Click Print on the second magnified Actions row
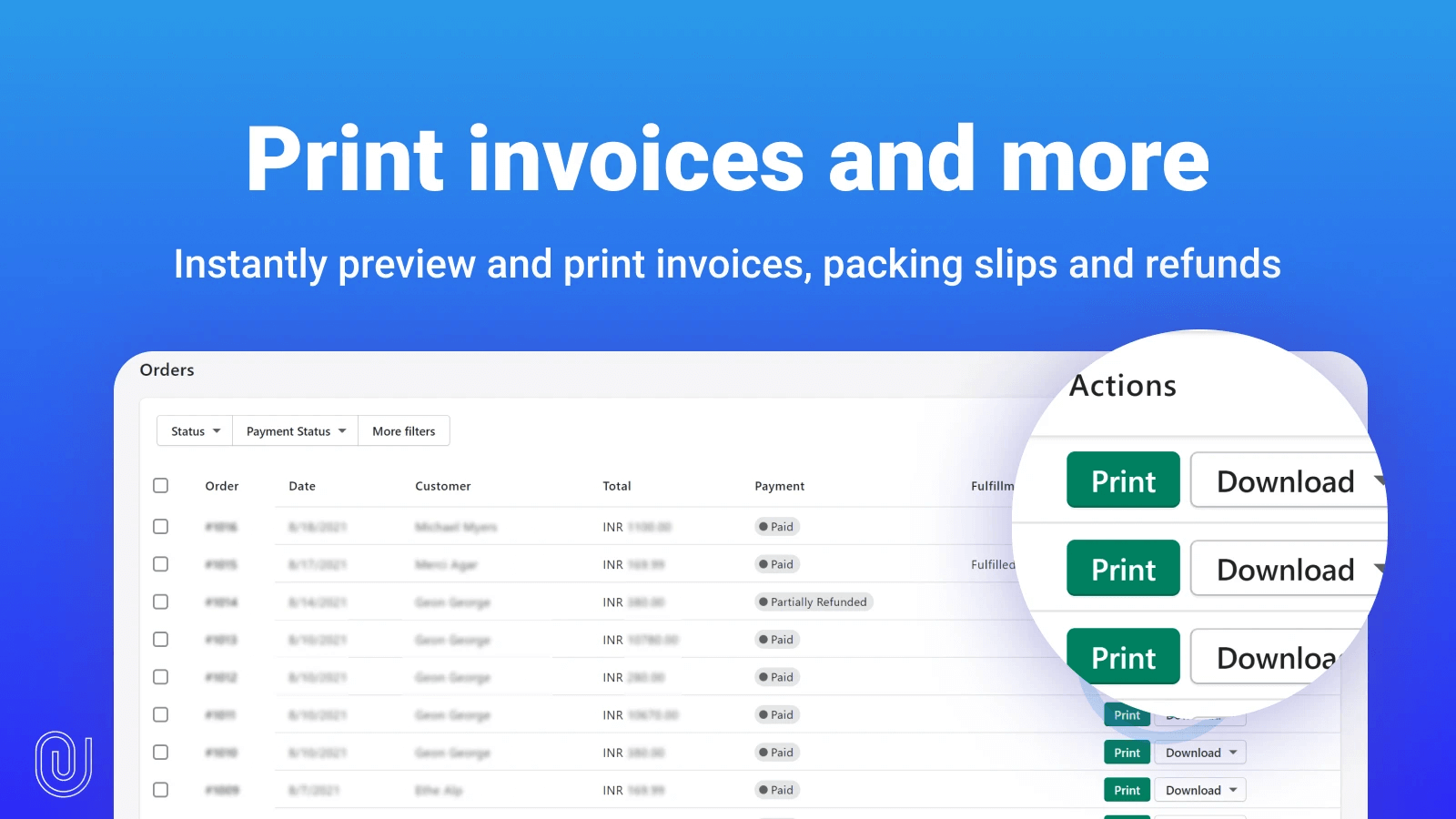 [1122, 568]
